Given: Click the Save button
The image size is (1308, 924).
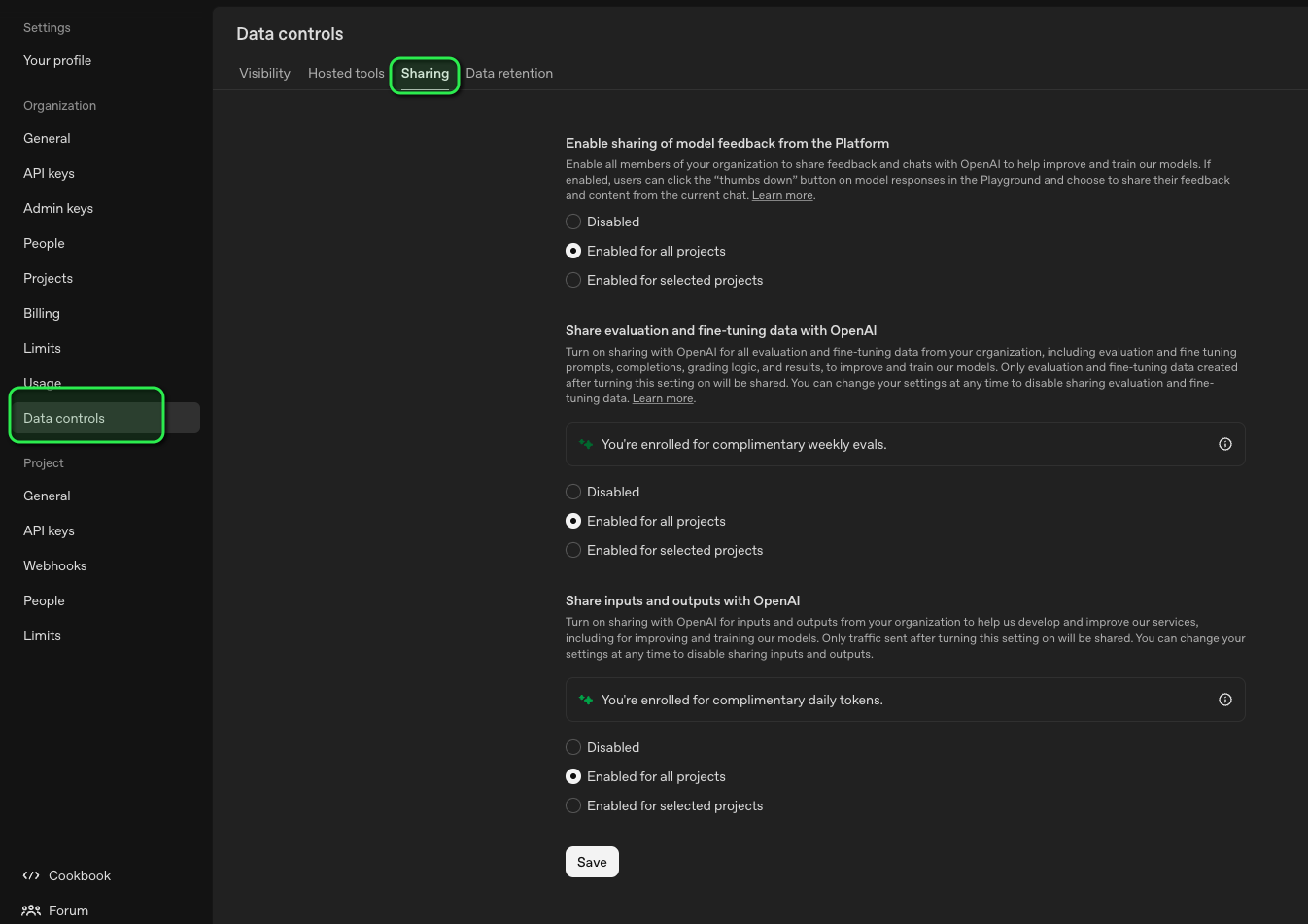Looking at the screenshot, I should point(592,862).
